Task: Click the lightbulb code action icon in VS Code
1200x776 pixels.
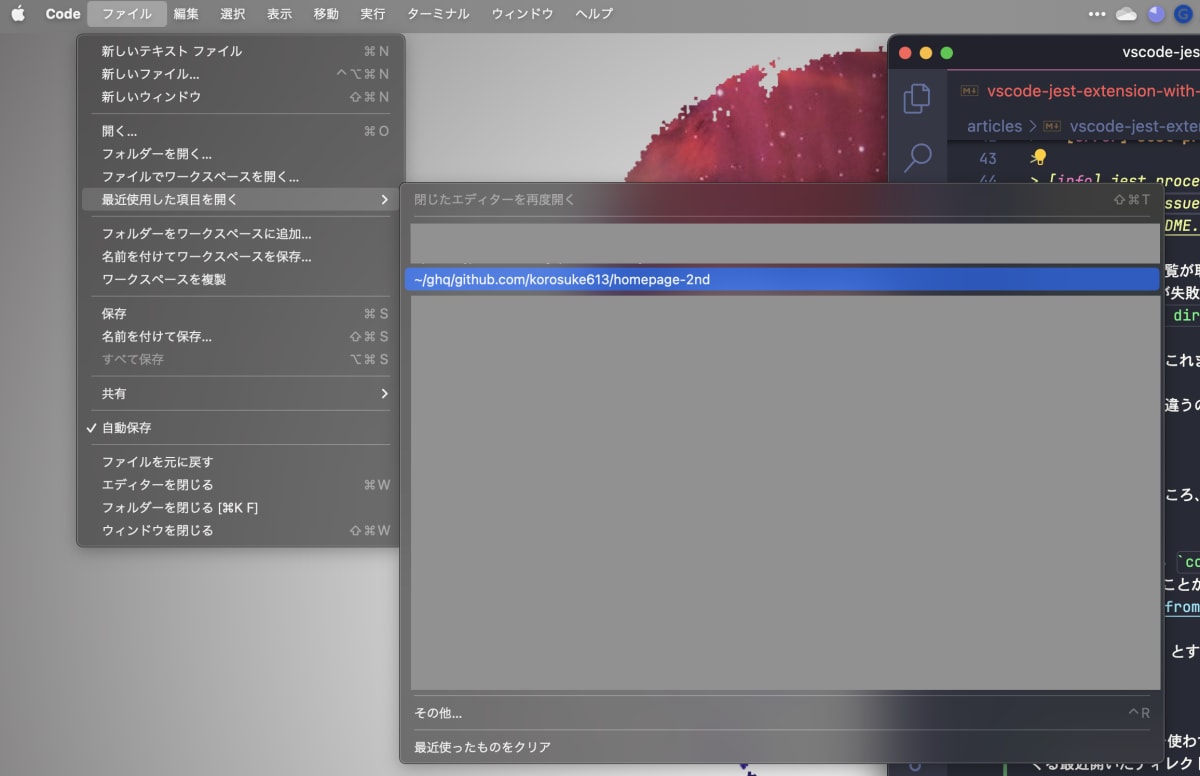Action: click(x=1039, y=157)
